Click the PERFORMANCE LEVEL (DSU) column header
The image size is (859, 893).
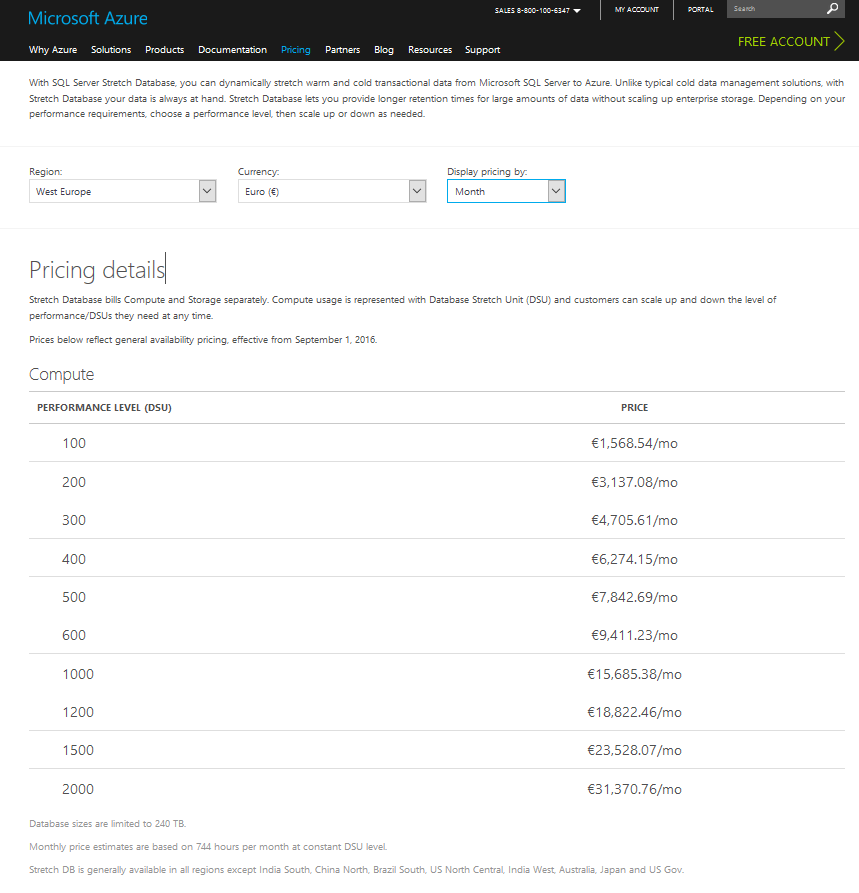(x=104, y=407)
